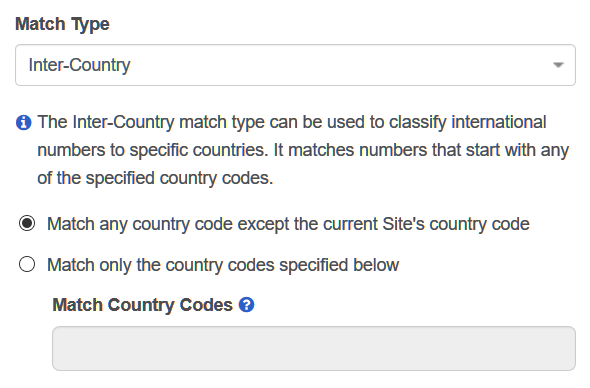Select 'Match any country code except' radio button

pyautogui.click(x=27, y=223)
